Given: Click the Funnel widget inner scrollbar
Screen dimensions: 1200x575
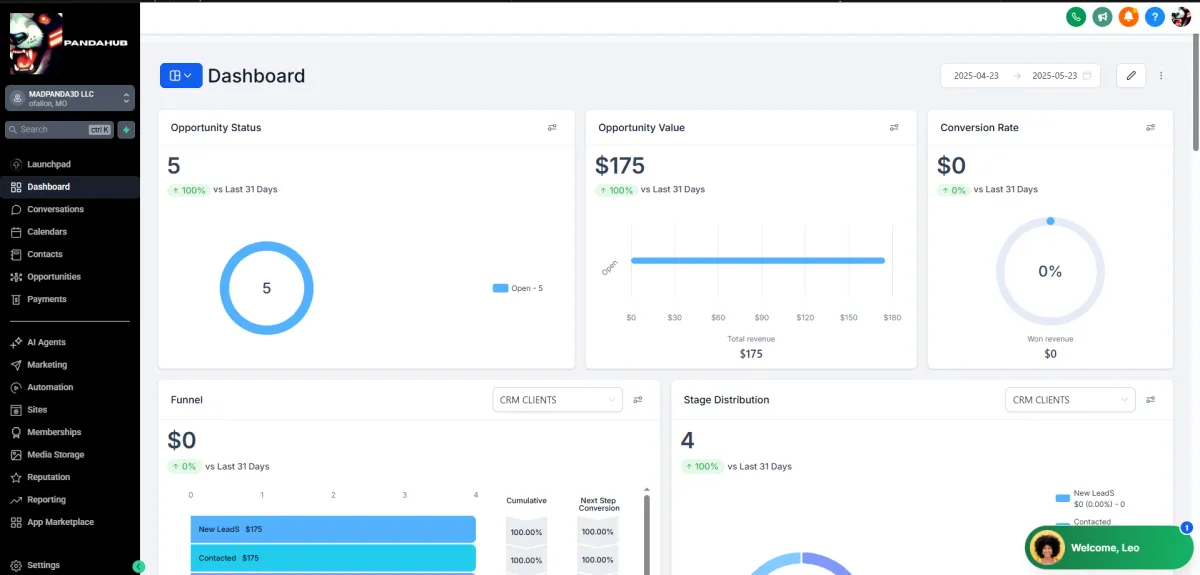Looking at the screenshot, I should 647,534.
